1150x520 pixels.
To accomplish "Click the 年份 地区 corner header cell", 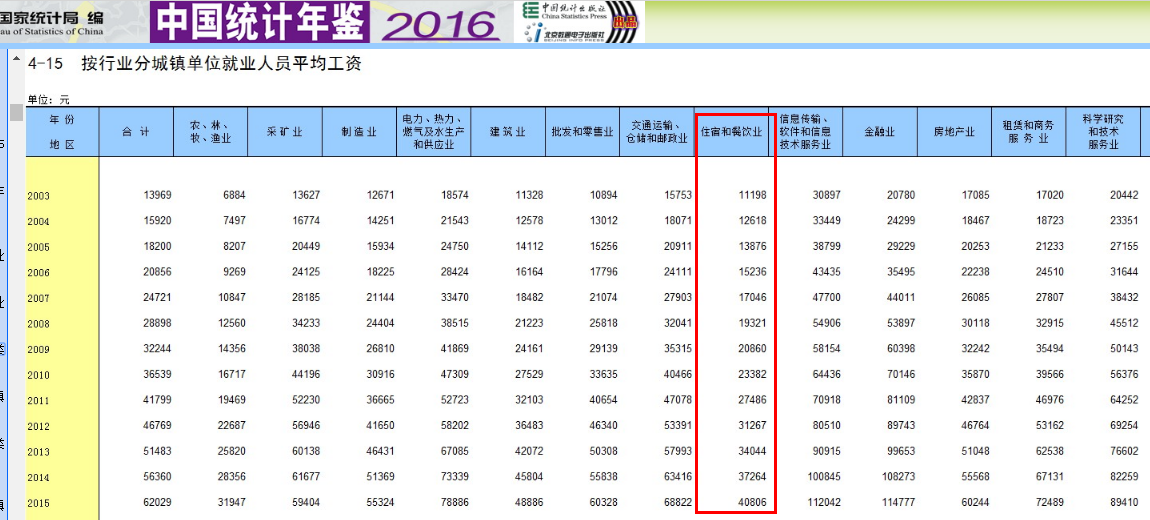I will [x=62, y=131].
